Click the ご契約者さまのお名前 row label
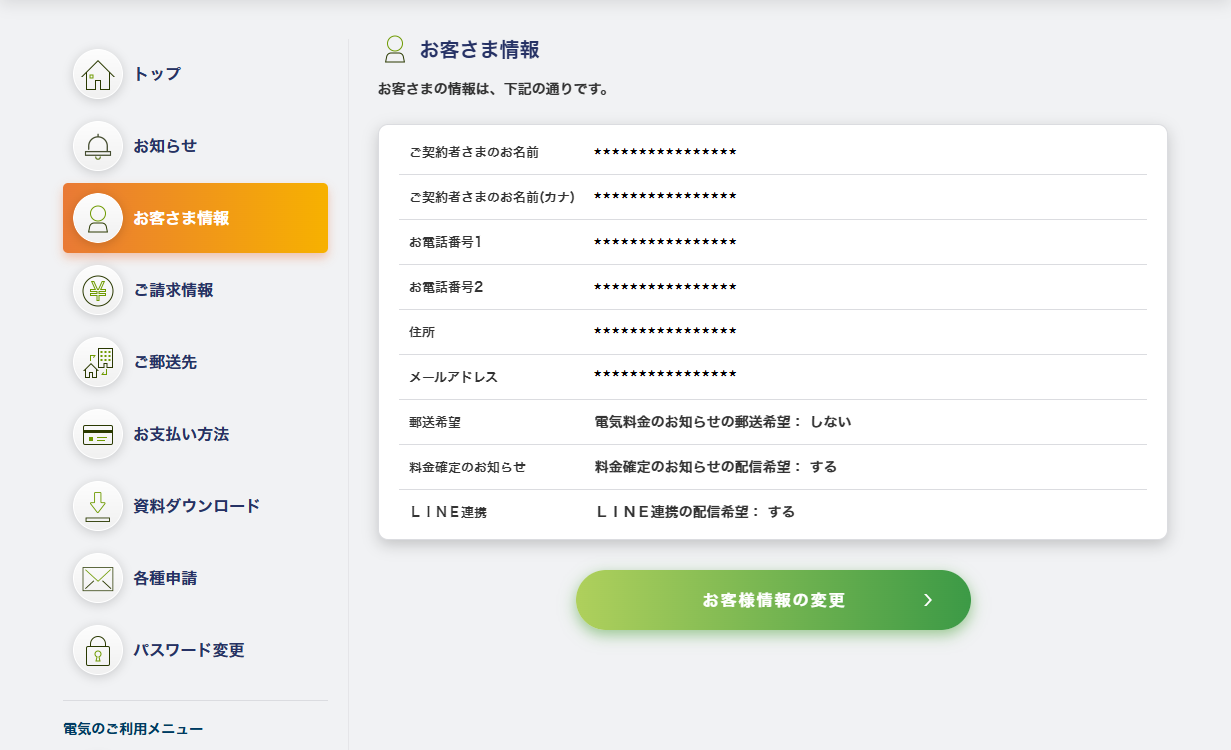The image size is (1231, 750). [474, 152]
